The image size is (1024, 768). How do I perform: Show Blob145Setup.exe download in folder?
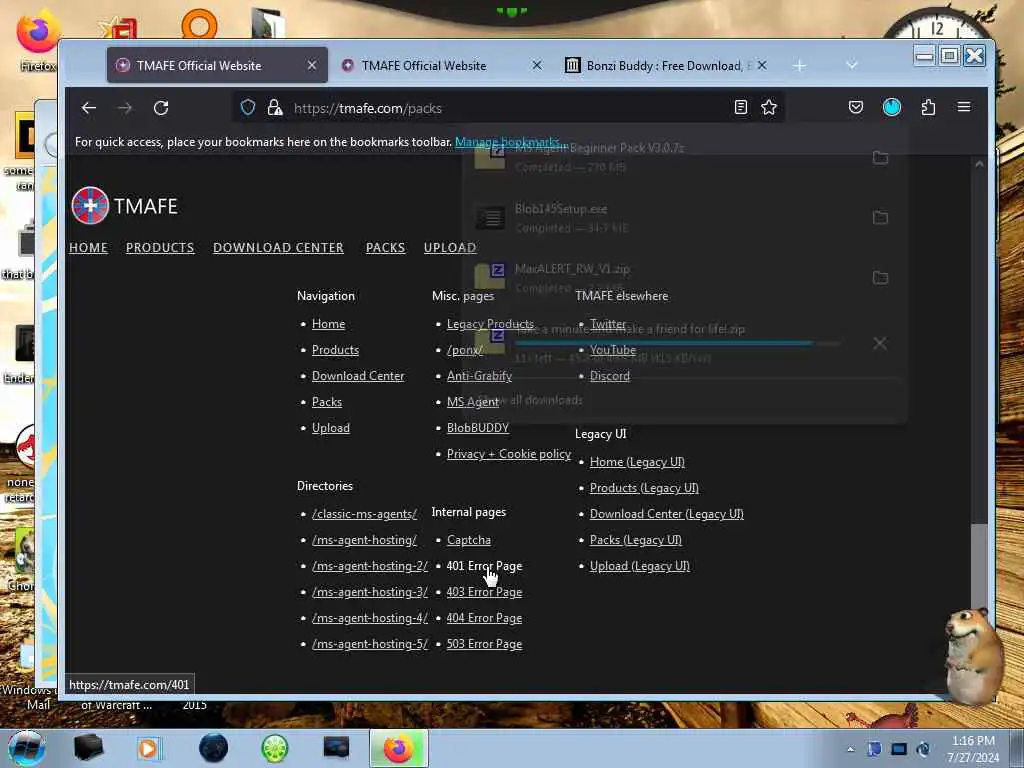tap(880, 217)
